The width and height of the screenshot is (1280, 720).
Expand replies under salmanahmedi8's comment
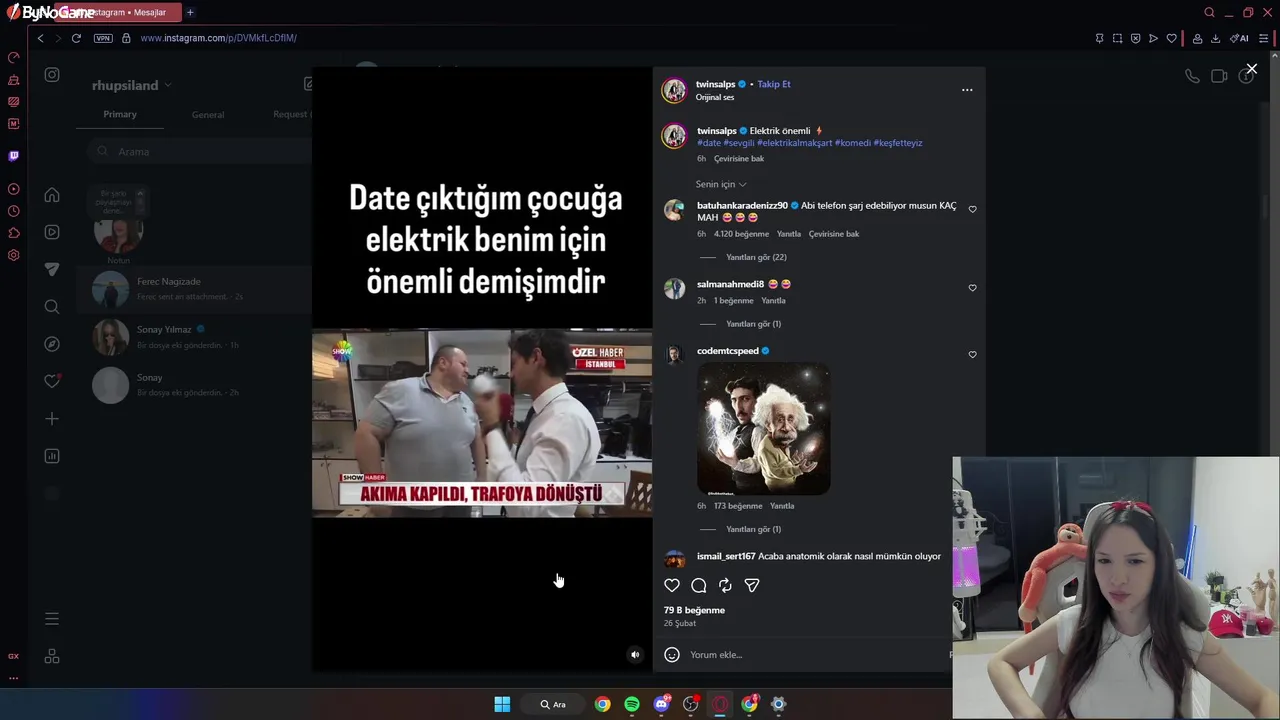point(753,324)
